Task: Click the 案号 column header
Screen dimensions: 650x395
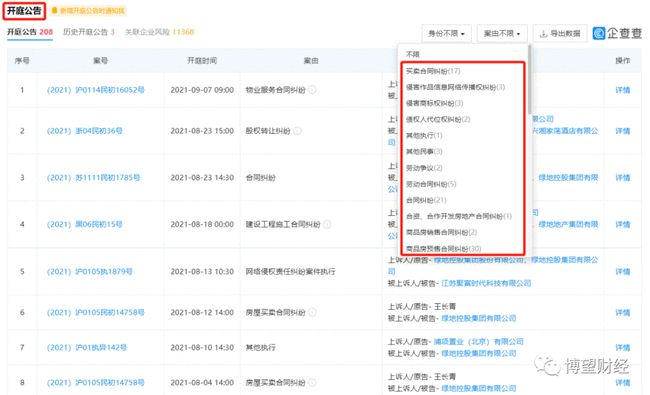Action: coord(100,61)
